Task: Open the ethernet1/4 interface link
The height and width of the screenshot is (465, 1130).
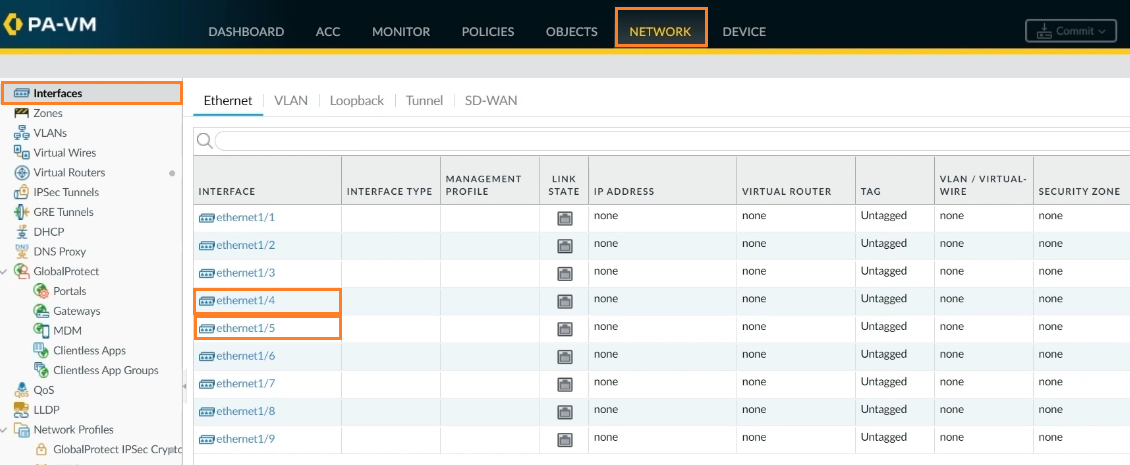Action: pos(246,301)
